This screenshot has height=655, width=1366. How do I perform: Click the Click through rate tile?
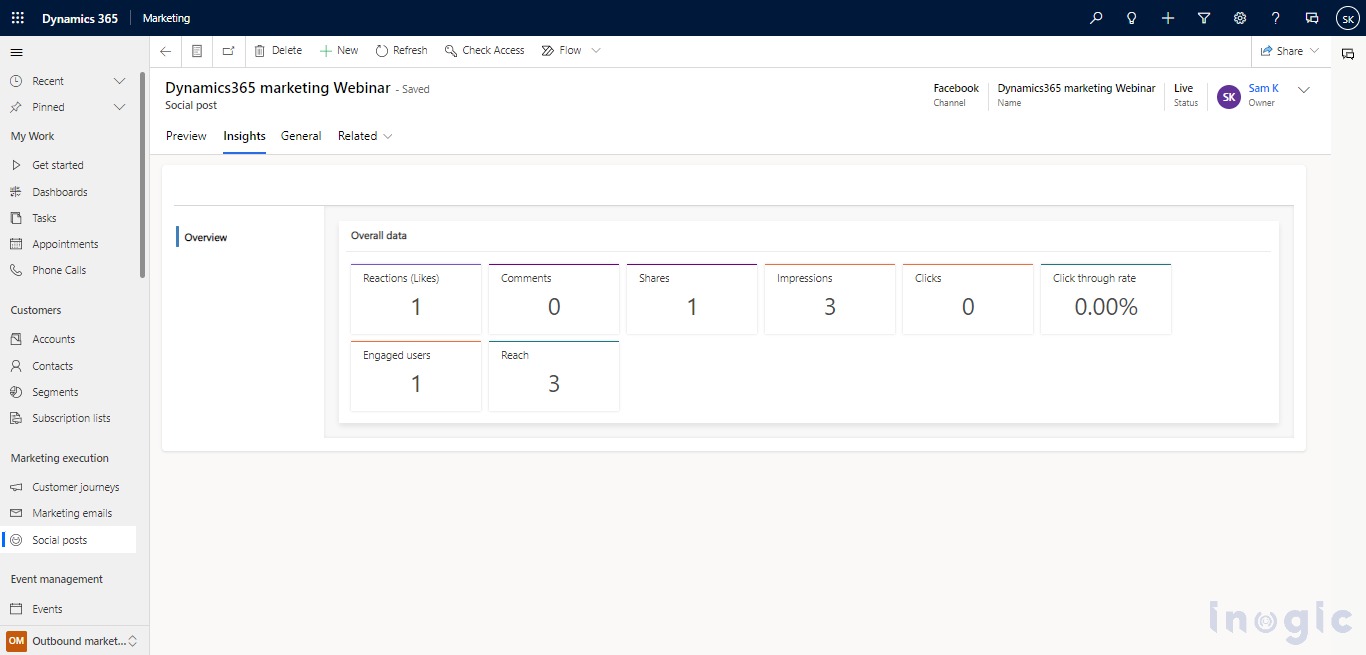[x=1106, y=299]
